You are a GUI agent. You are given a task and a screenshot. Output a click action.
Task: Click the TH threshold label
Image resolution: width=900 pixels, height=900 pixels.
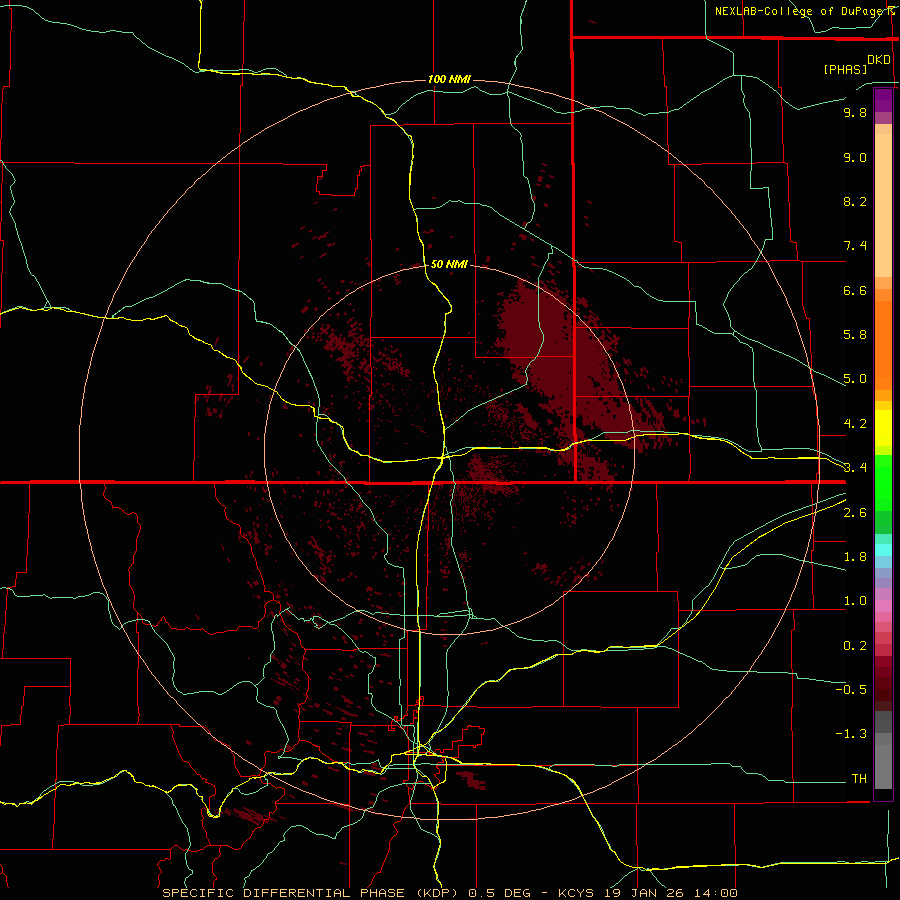tap(859, 779)
